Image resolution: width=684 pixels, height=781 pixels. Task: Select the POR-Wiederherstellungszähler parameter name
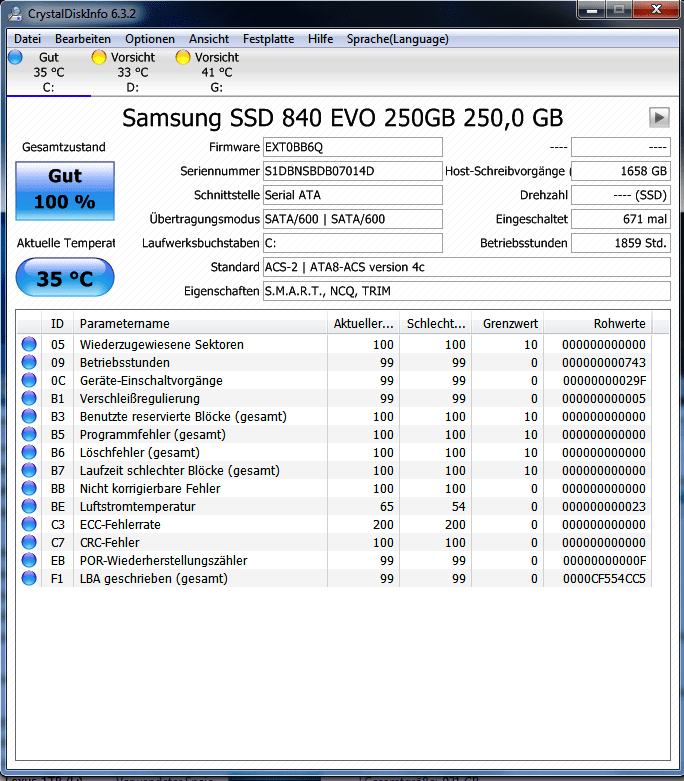click(163, 560)
